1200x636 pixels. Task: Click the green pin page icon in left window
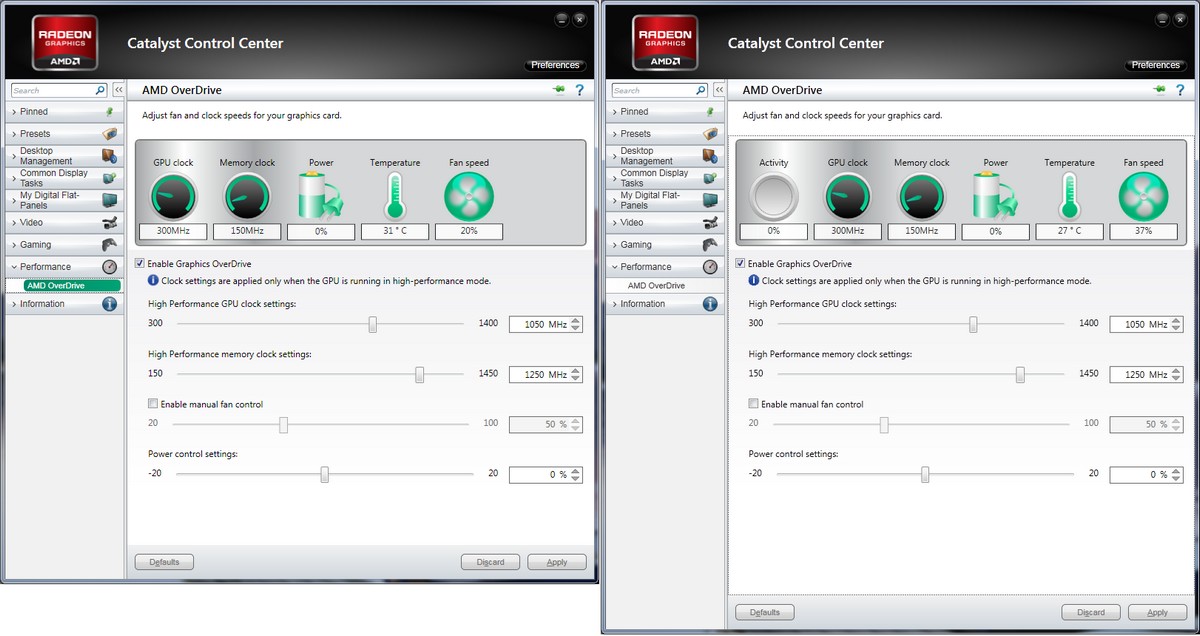tap(558, 90)
